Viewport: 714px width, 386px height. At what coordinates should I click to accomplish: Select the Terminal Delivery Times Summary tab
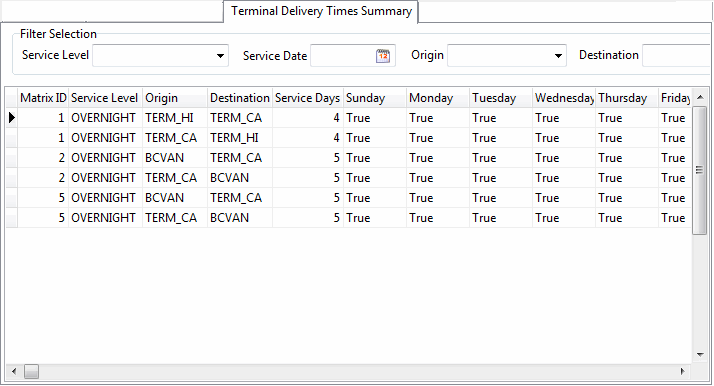pyautogui.click(x=321, y=11)
